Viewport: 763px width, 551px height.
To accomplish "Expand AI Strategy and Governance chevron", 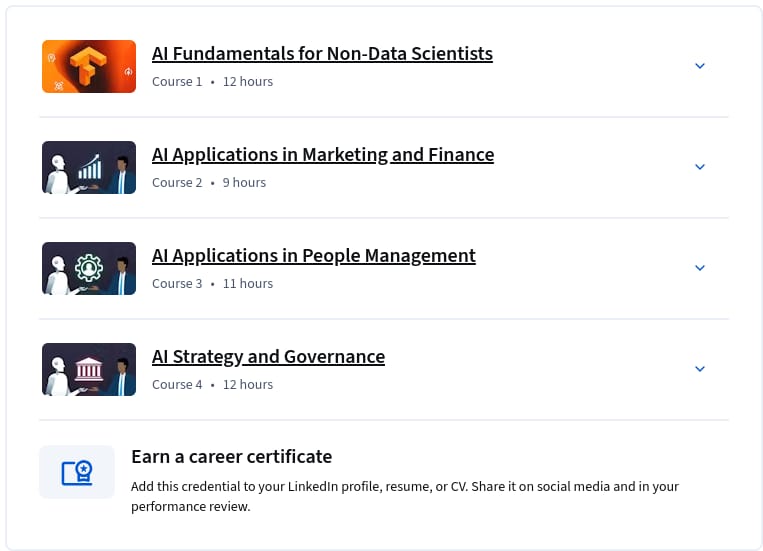I will coord(700,369).
